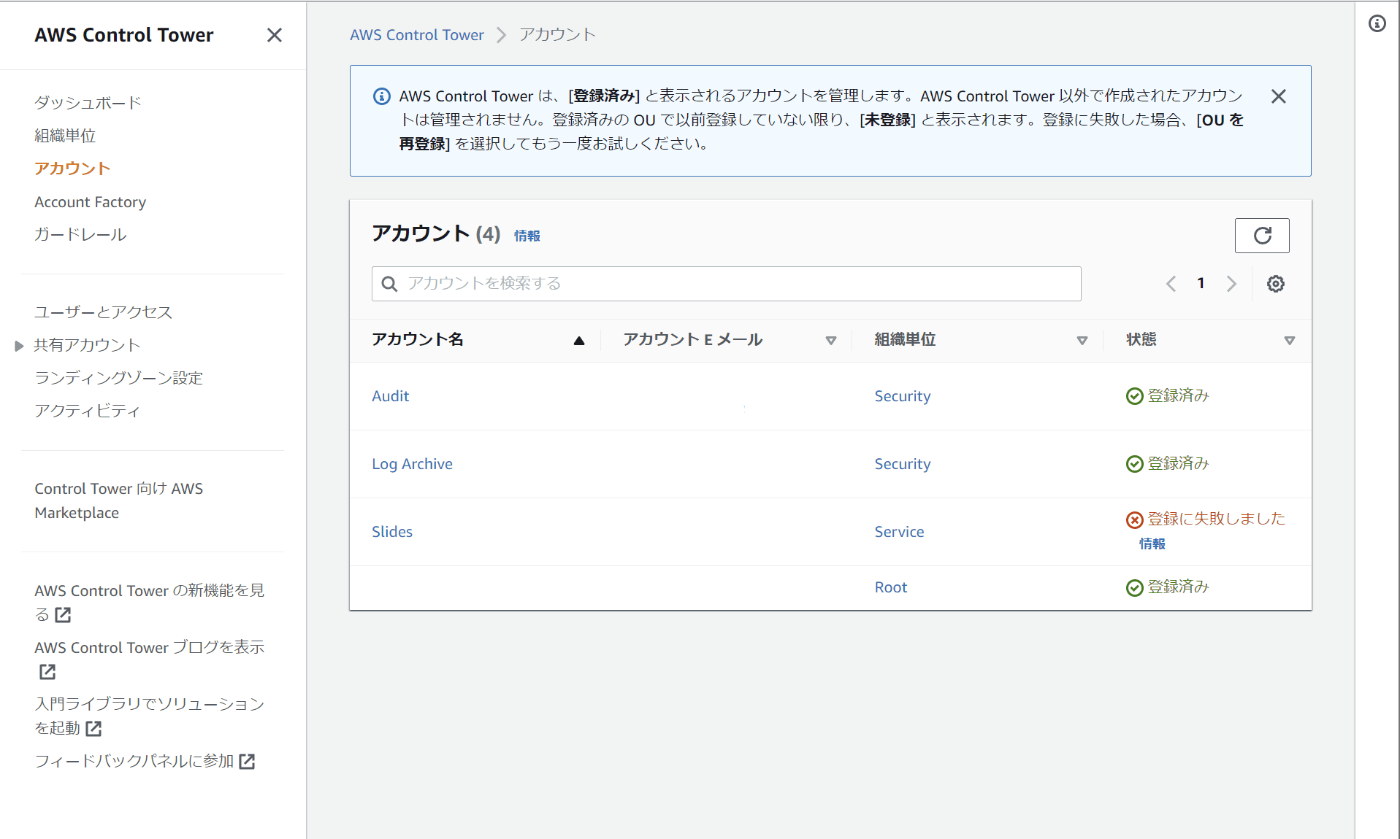Screen dimensions: 1400x839
Task: Open Security OU link in Log Archive row
Action: (x=902, y=464)
